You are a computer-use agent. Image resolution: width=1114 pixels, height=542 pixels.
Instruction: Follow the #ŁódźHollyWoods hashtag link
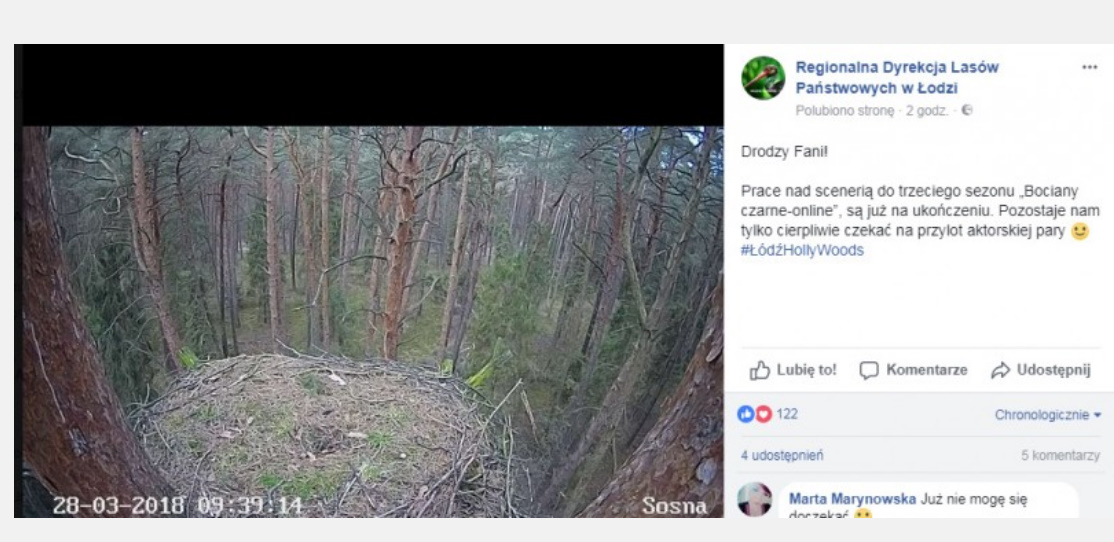tap(802, 250)
